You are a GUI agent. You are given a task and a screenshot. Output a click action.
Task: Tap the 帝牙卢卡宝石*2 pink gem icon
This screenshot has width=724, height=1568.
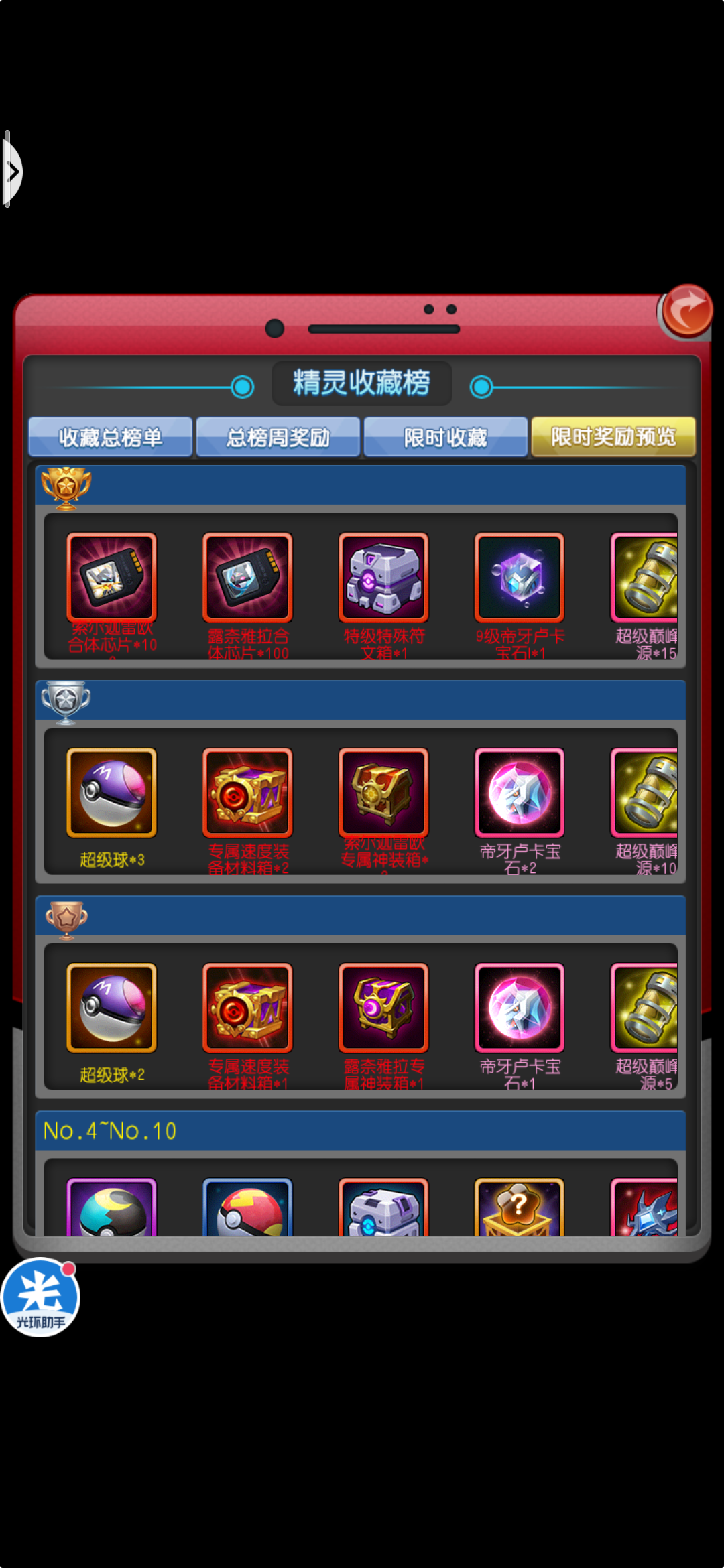(520, 793)
